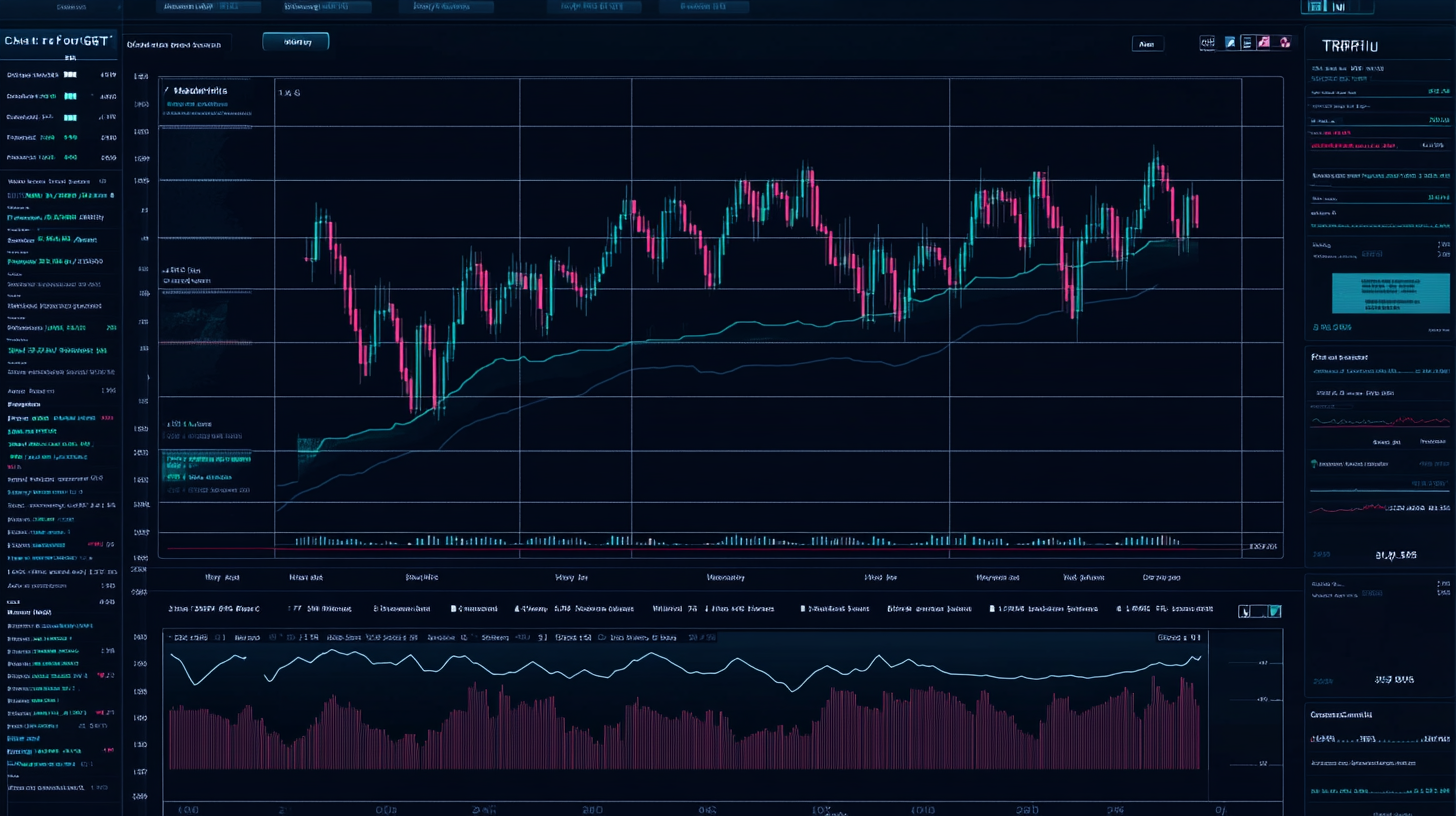Open the grid settings icon in the top toolbar
The height and width of the screenshot is (816, 1456).
tap(1247, 43)
